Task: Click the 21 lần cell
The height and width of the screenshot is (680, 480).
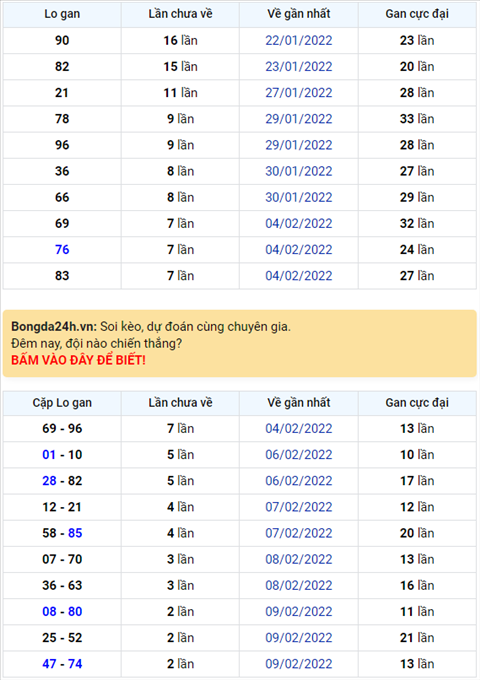Action: 417,638
